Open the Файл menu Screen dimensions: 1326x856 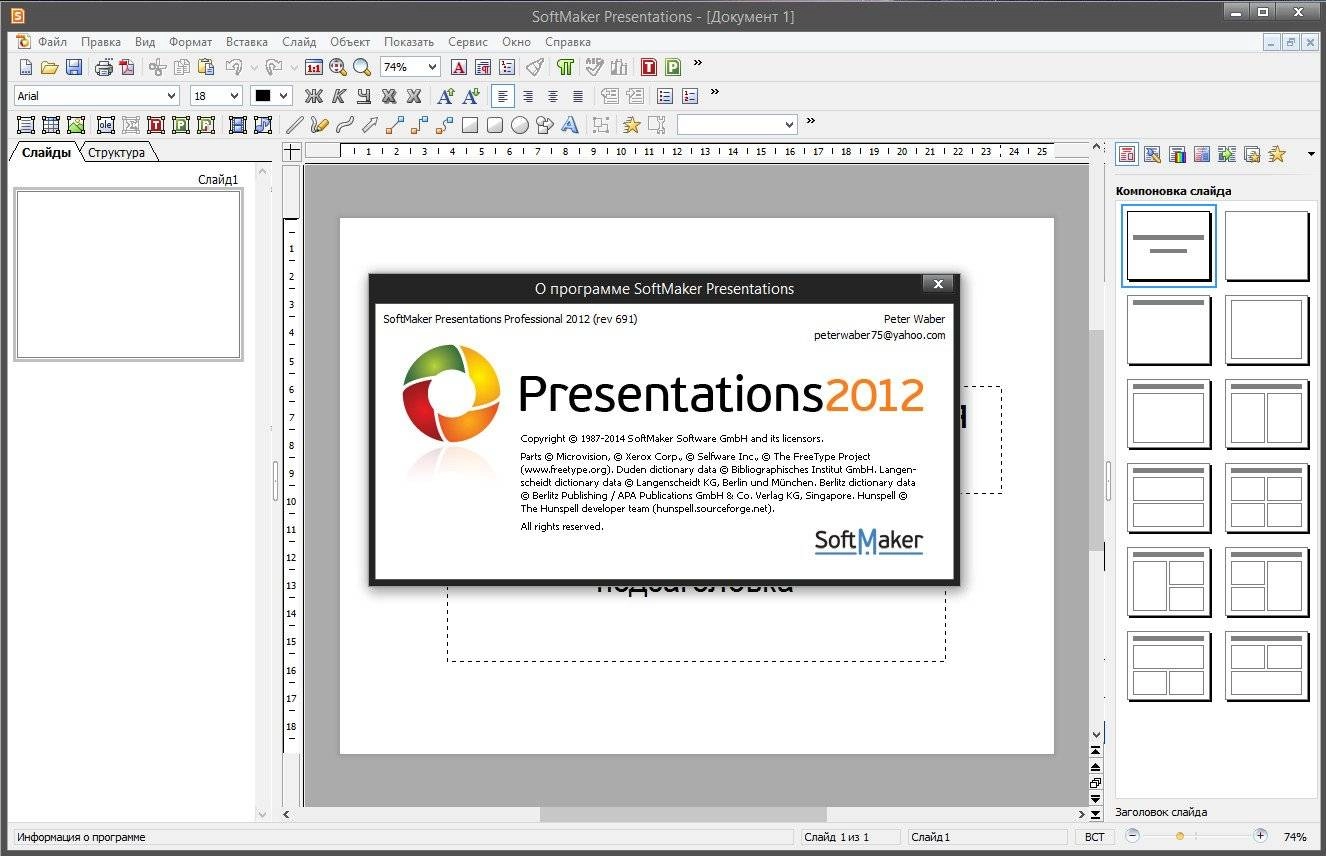tap(52, 42)
